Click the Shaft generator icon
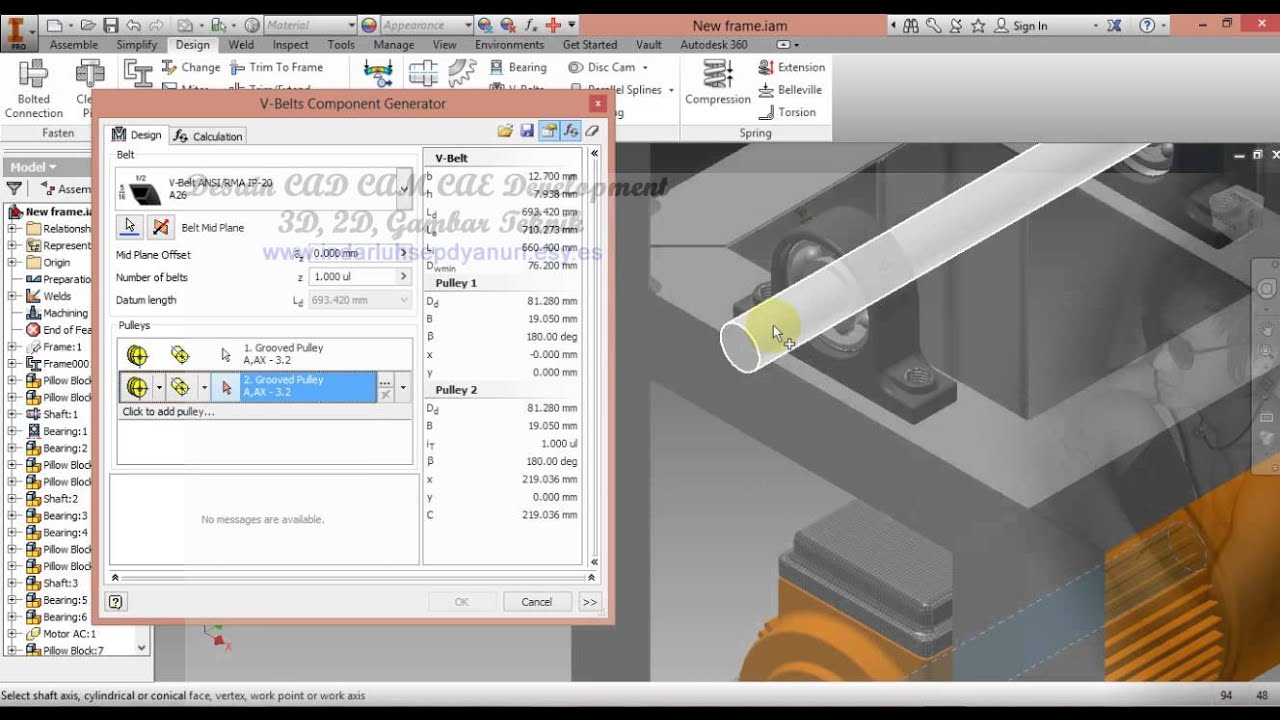The image size is (1280, 720). coord(423,72)
